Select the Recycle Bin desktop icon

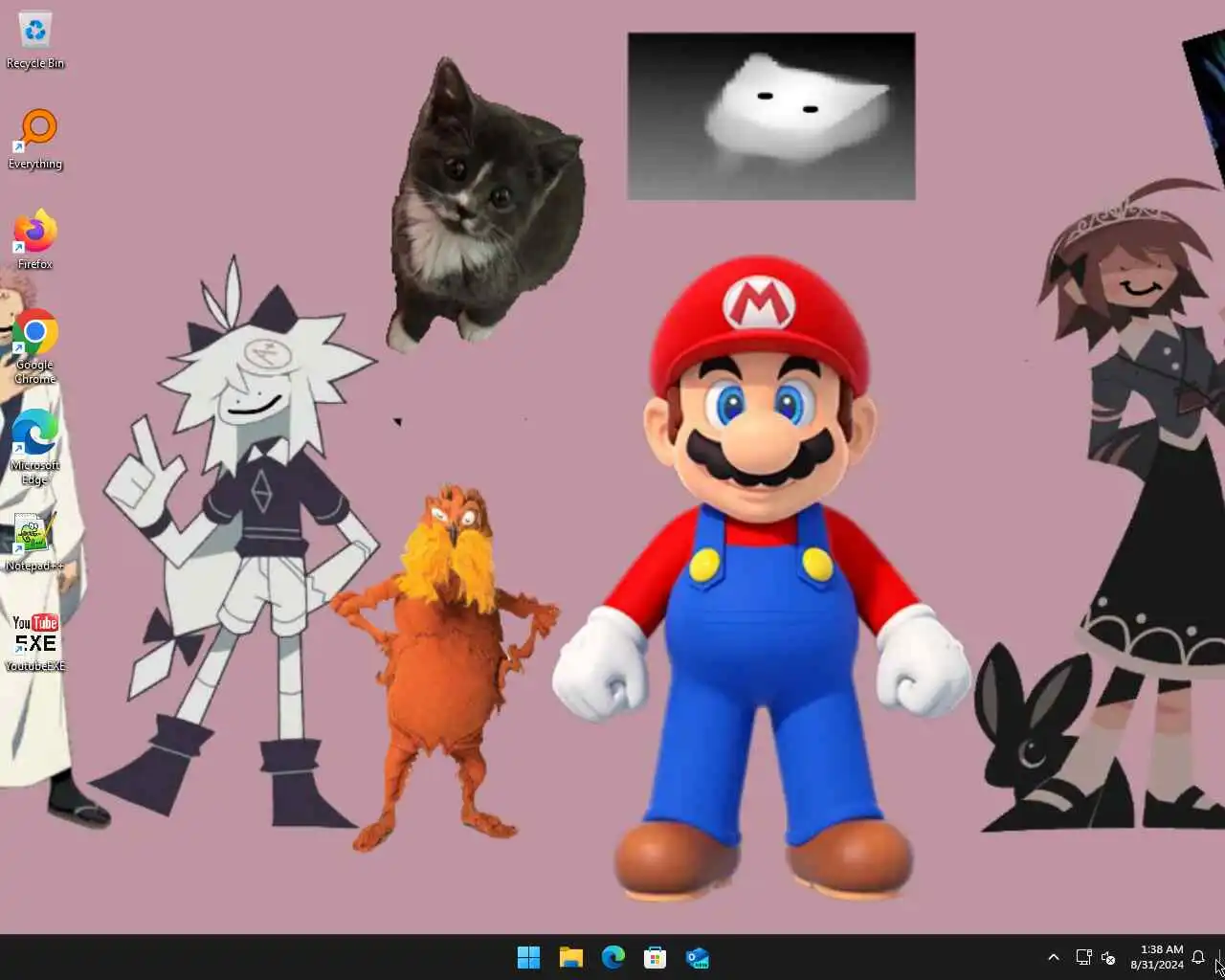[x=35, y=40]
